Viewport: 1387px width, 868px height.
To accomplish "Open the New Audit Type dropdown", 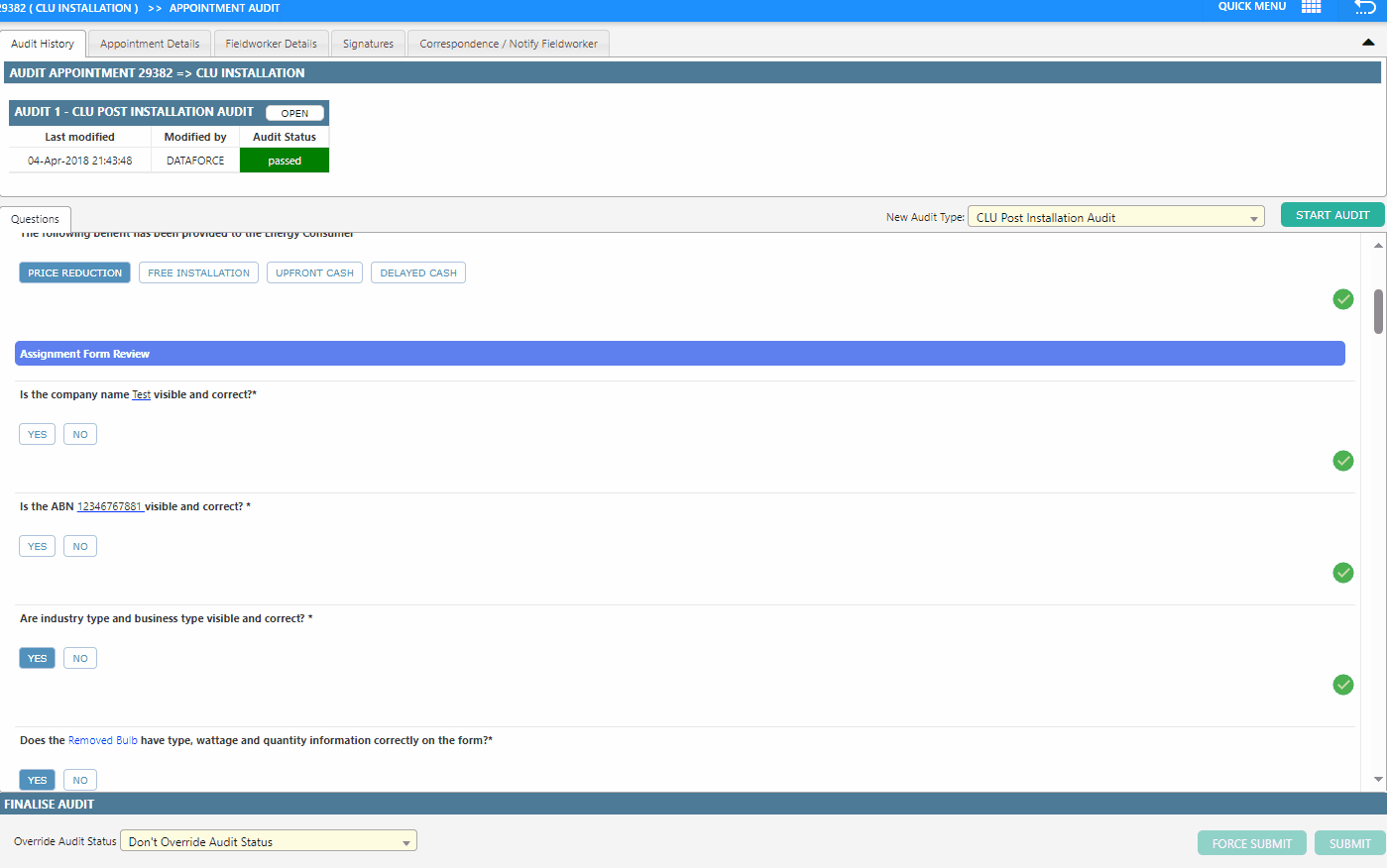I will click(1116, 217).
